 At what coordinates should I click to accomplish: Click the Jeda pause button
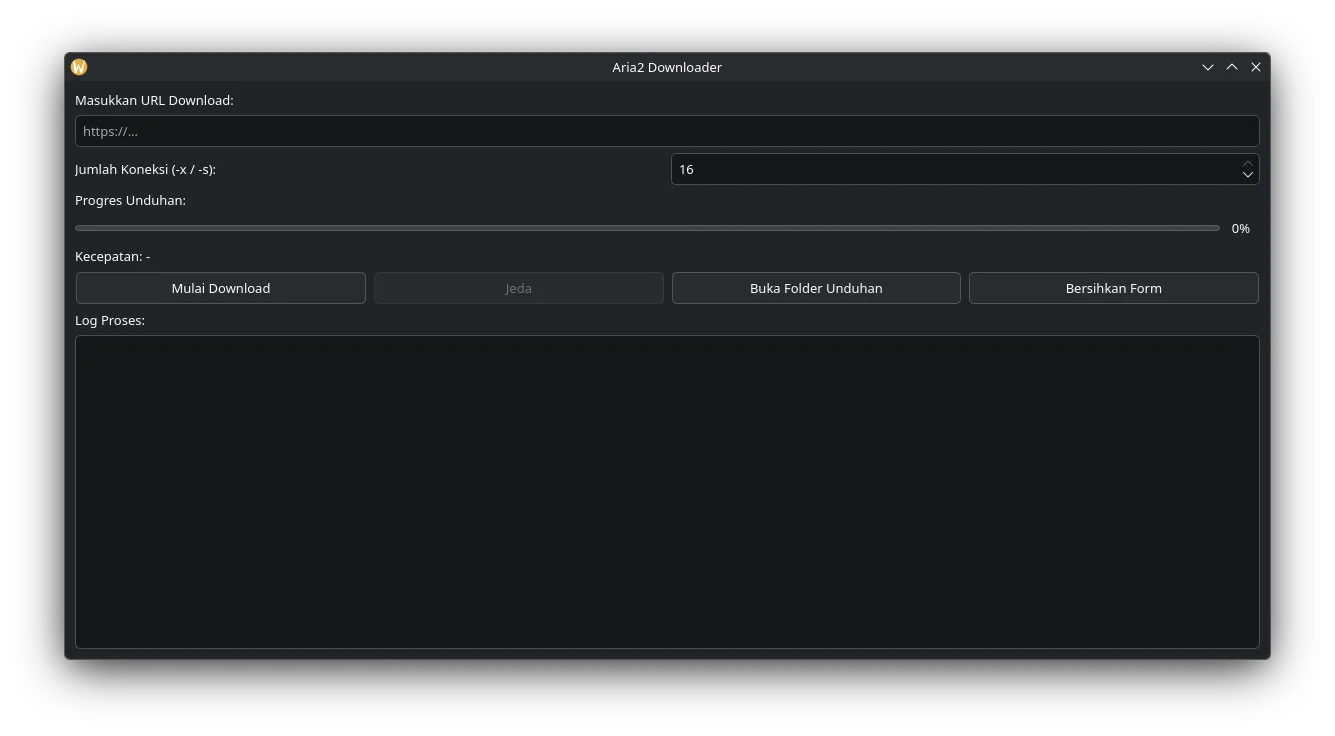(x=519, y=288)
